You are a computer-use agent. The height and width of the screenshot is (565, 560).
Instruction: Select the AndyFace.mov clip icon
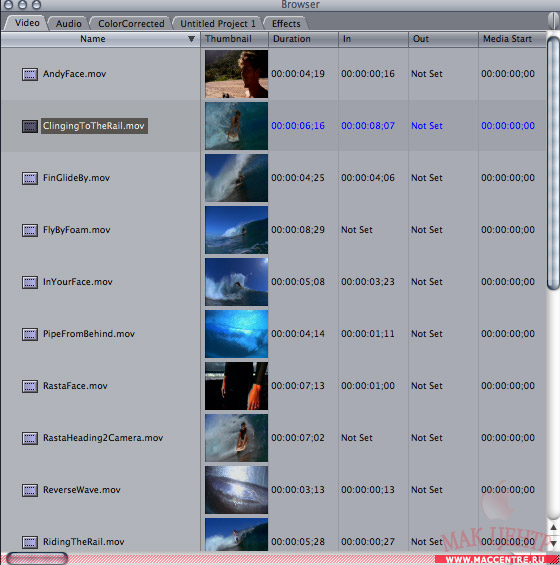30,74
